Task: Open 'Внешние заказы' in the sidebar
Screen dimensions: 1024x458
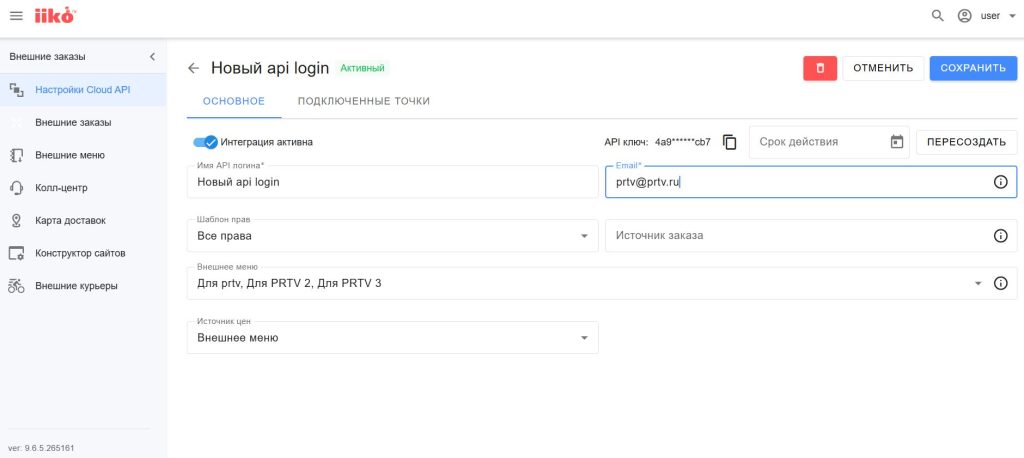Action: (x=73, y=122)
